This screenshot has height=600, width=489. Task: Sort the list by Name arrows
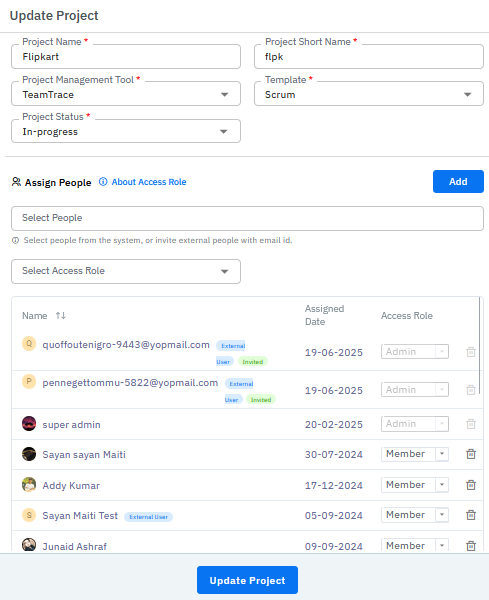60,316
